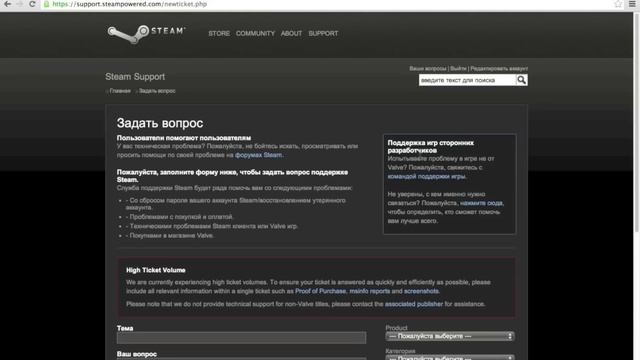
Task: Click the Выйти logout link
Action: (458, 69)
